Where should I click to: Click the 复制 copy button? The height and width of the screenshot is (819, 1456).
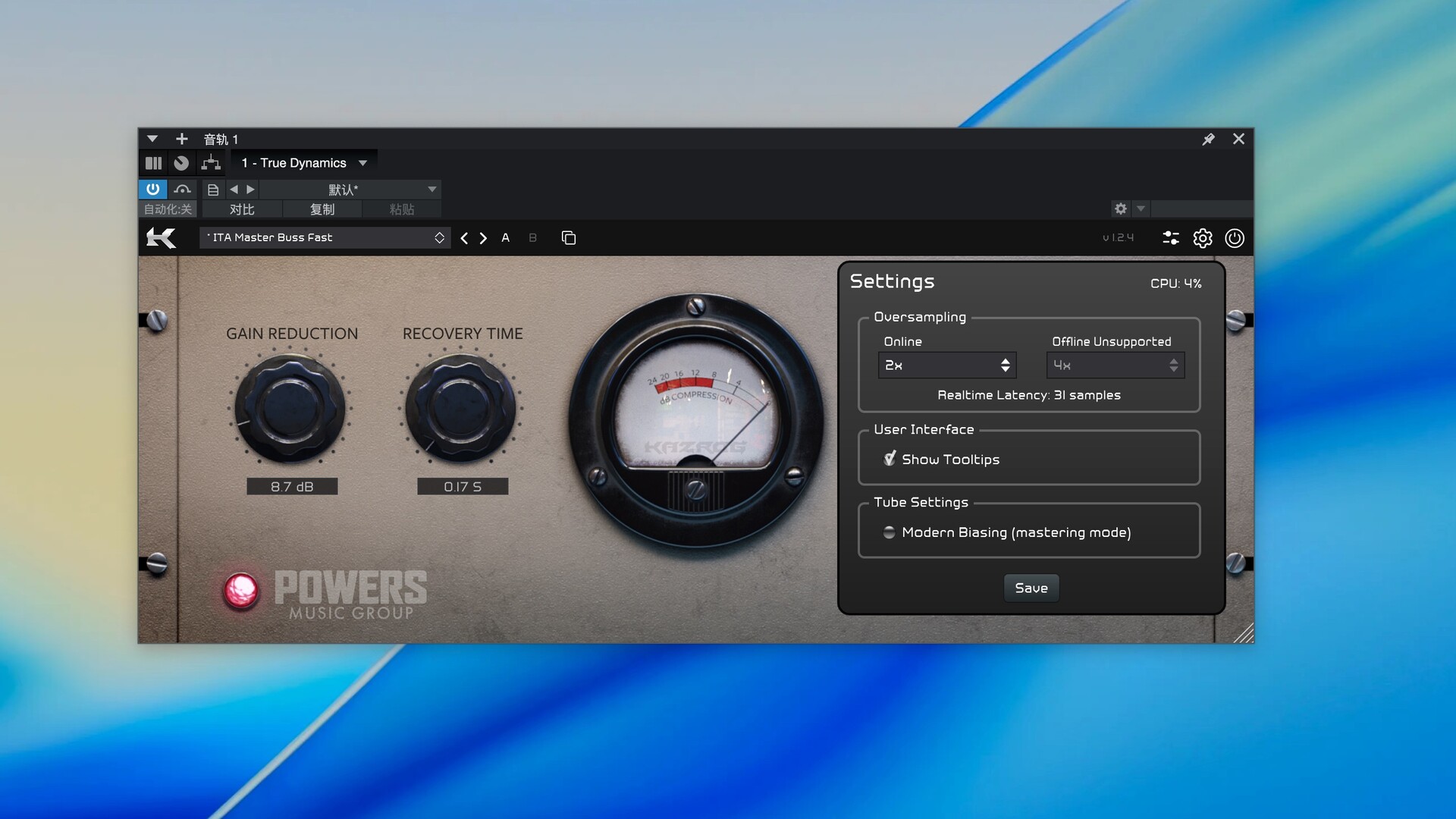coord(322,209)
